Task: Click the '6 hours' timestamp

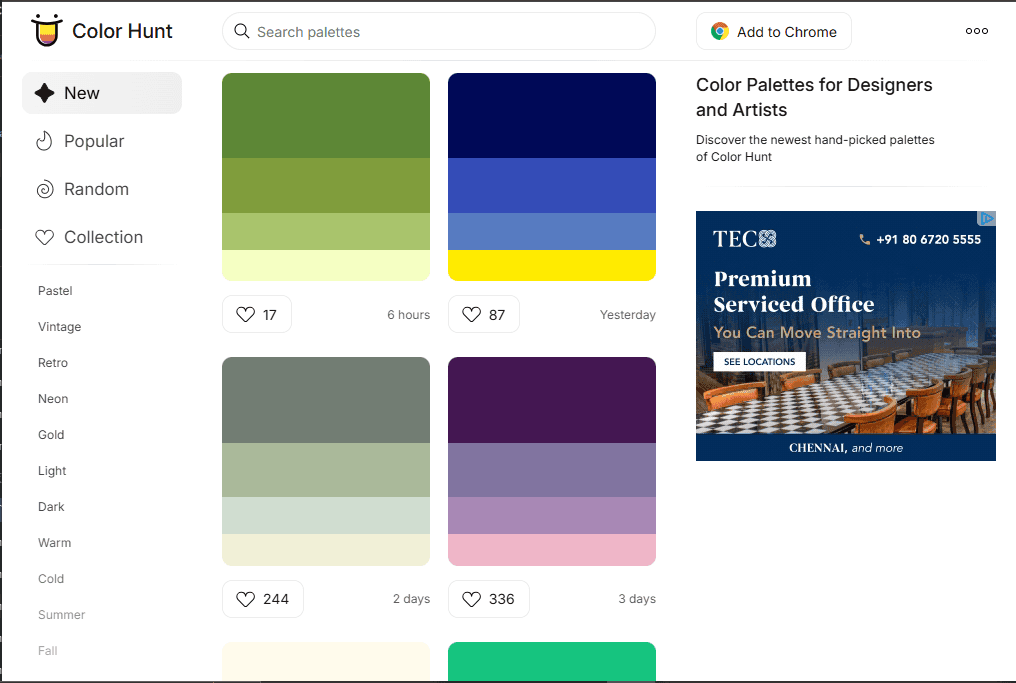Action: coord(409,314)
